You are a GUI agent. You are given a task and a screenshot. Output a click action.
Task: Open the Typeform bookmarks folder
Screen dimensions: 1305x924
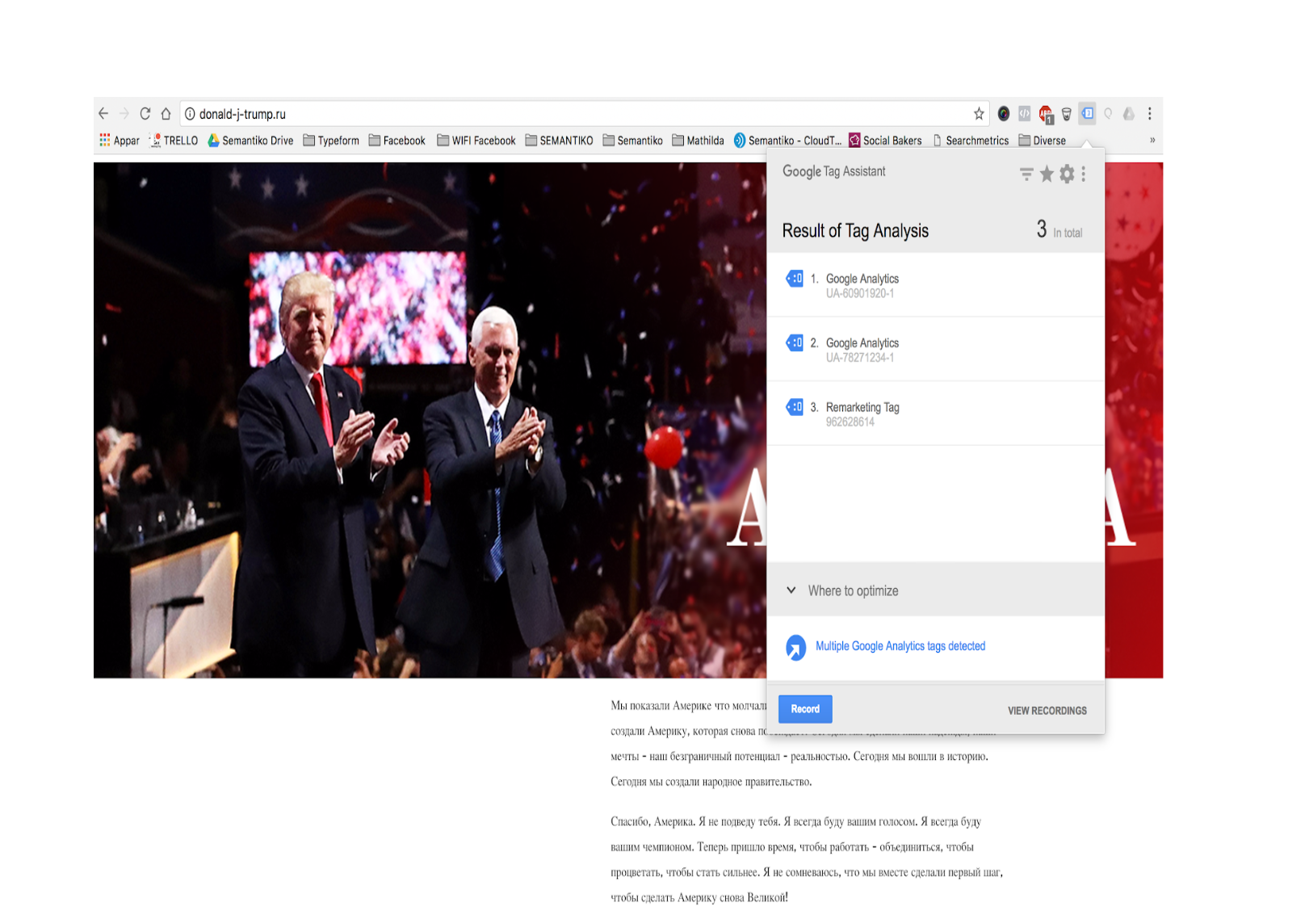pyautogui.click(x=331, y=141)
